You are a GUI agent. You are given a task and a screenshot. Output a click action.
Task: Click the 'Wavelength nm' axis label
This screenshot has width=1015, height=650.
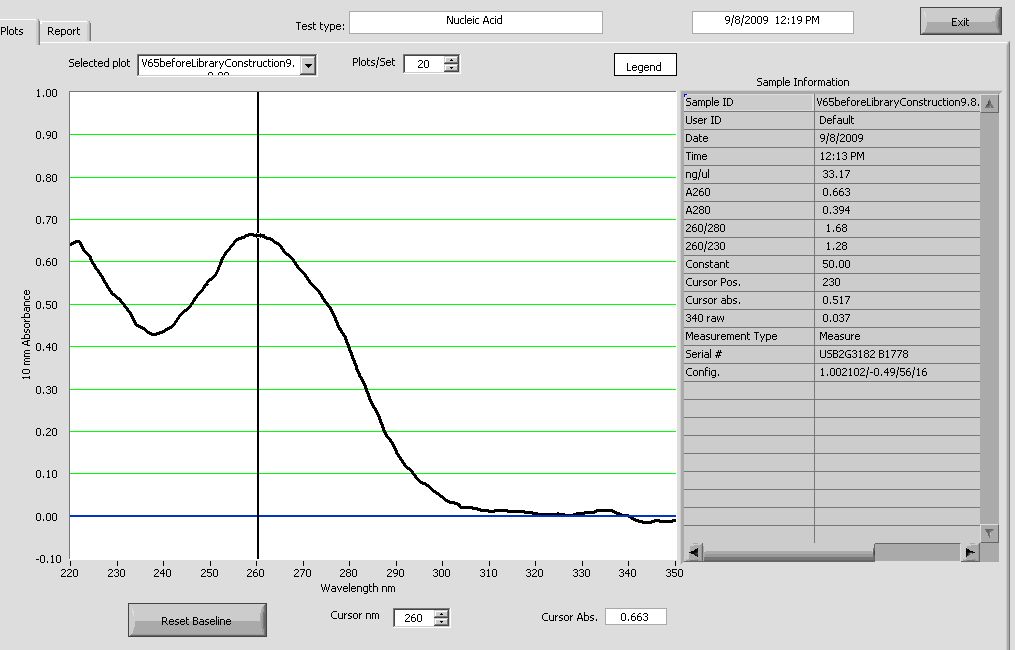coord(358,588)
